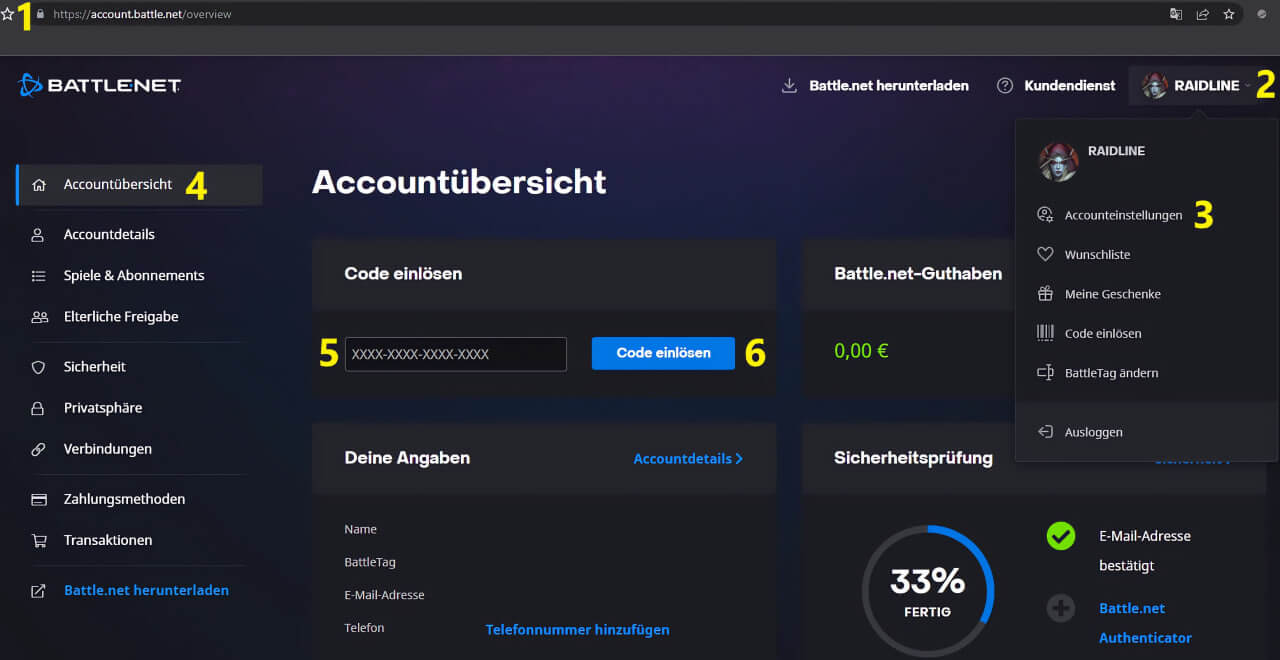This screenshot has width=1280, height=660.
Task: Click the share page icon in address bar
Action: pos(1202,14)
